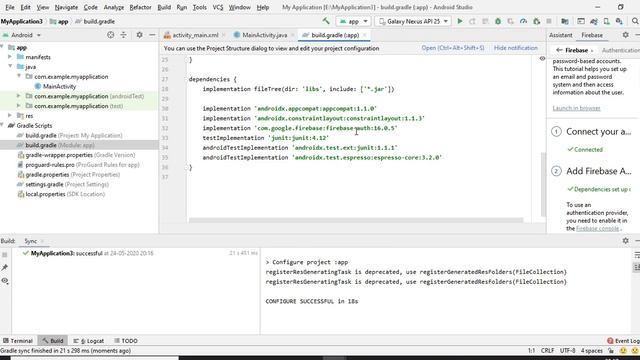
Task: Click the editor horizontal scrollbar
Action: pyautogui.click(x=356, y=220)
